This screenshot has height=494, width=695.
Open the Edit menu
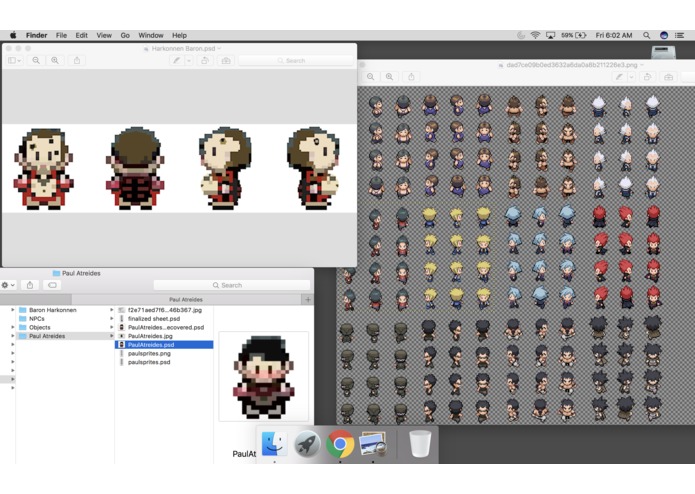pyautogui.click(x=82, y=35)
